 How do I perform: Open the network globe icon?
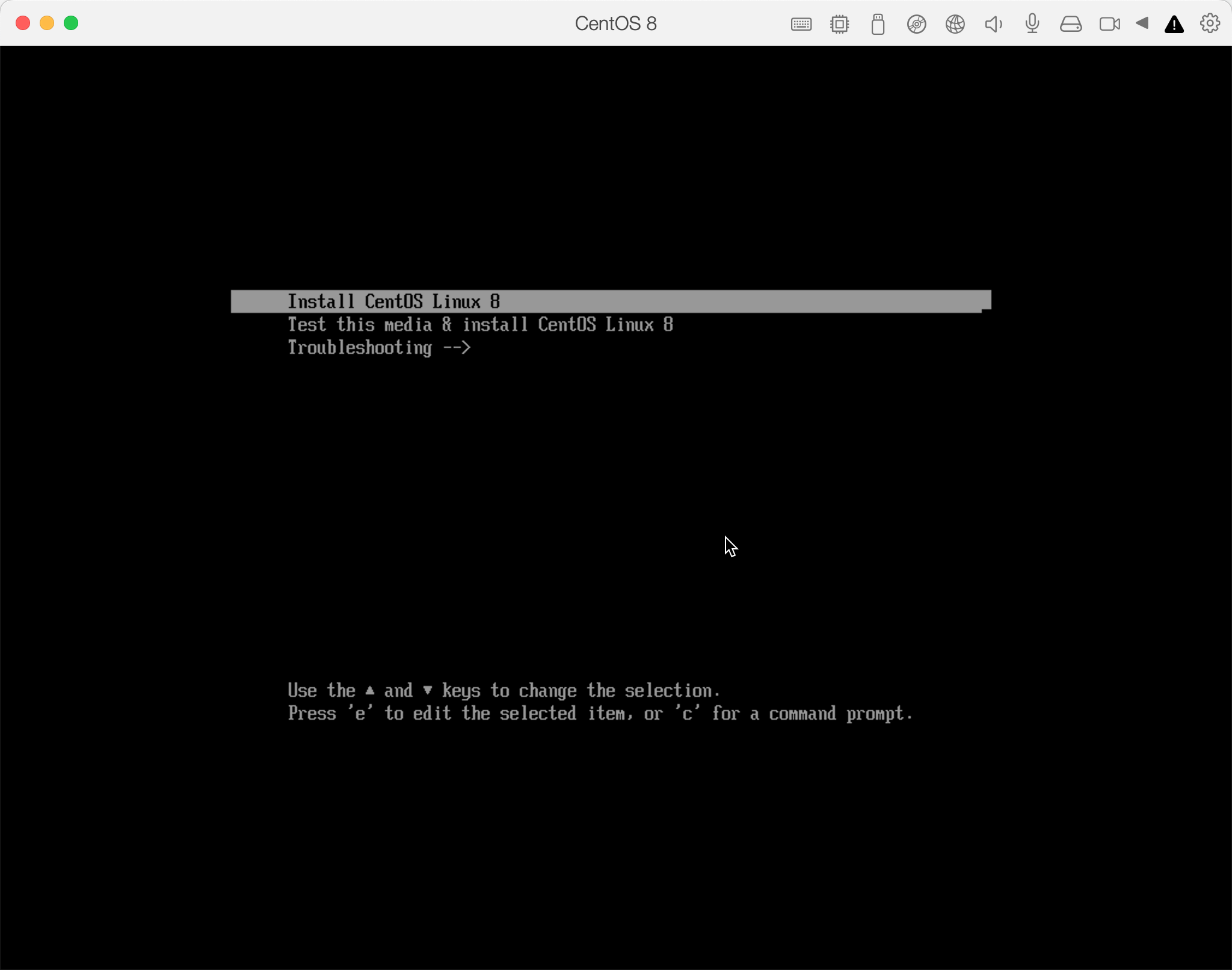pos(955,24)
